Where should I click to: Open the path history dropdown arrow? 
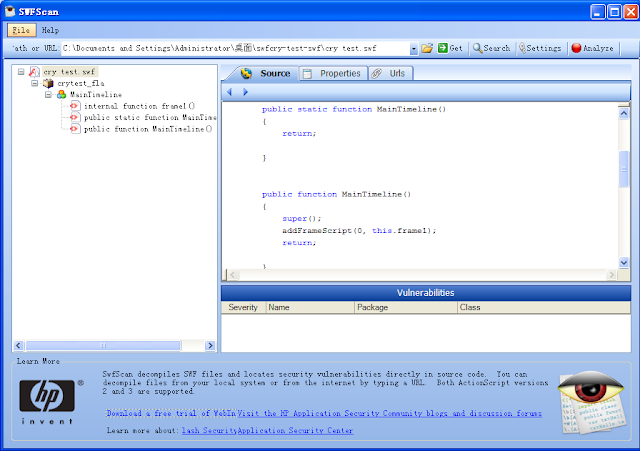tap(413, 49)
